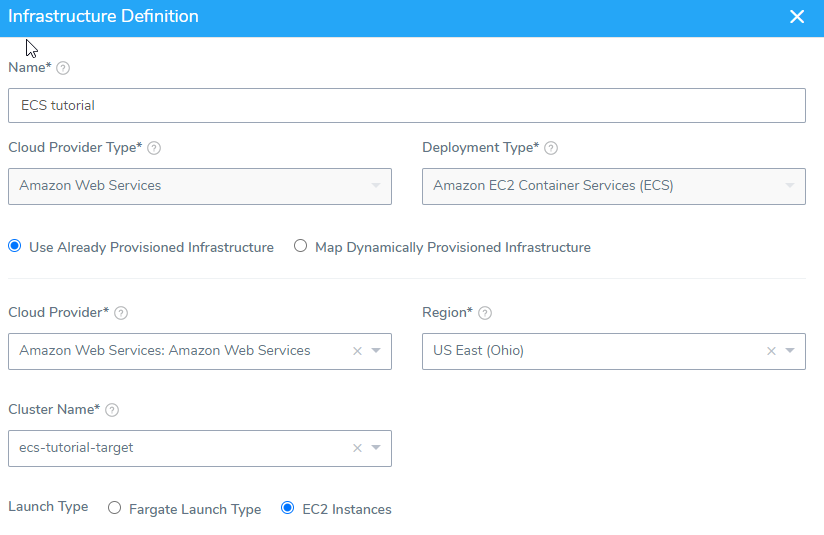Open help icon beside Deployment Type
824x535 pixels.
click(551, 148)
